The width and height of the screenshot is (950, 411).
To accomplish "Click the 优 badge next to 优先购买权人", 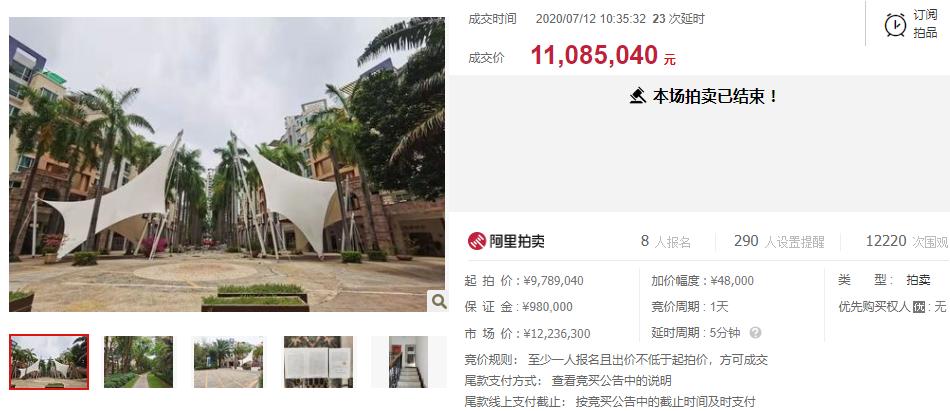I will coord(919,307).
